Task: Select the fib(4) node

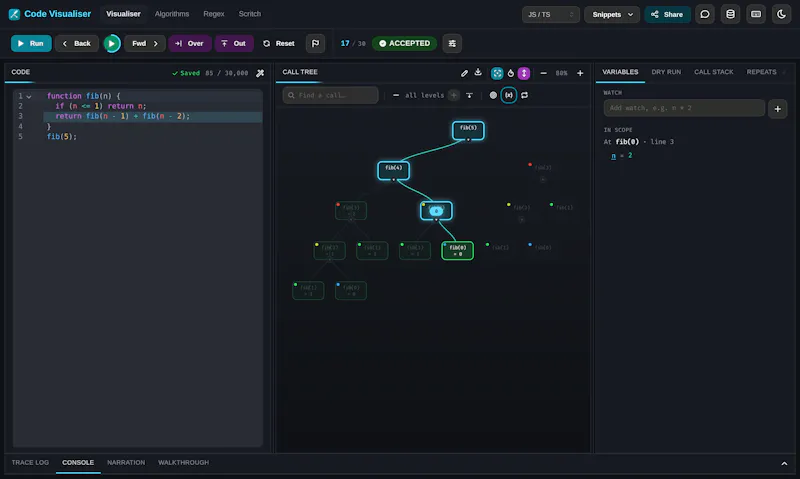Action: [393, 170]
